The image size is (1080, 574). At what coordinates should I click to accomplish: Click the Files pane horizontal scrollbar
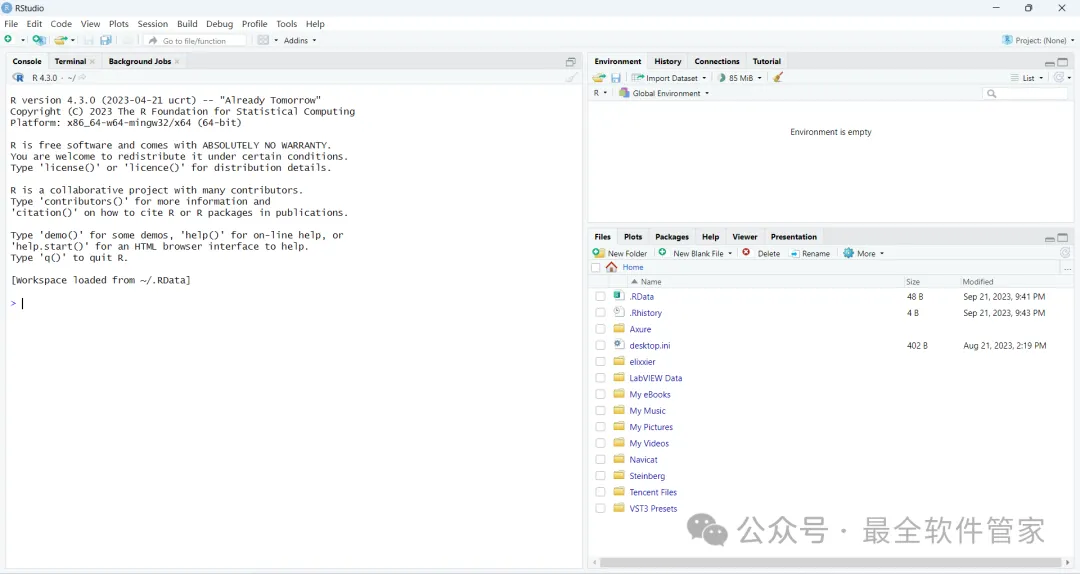tap(831, 562)
